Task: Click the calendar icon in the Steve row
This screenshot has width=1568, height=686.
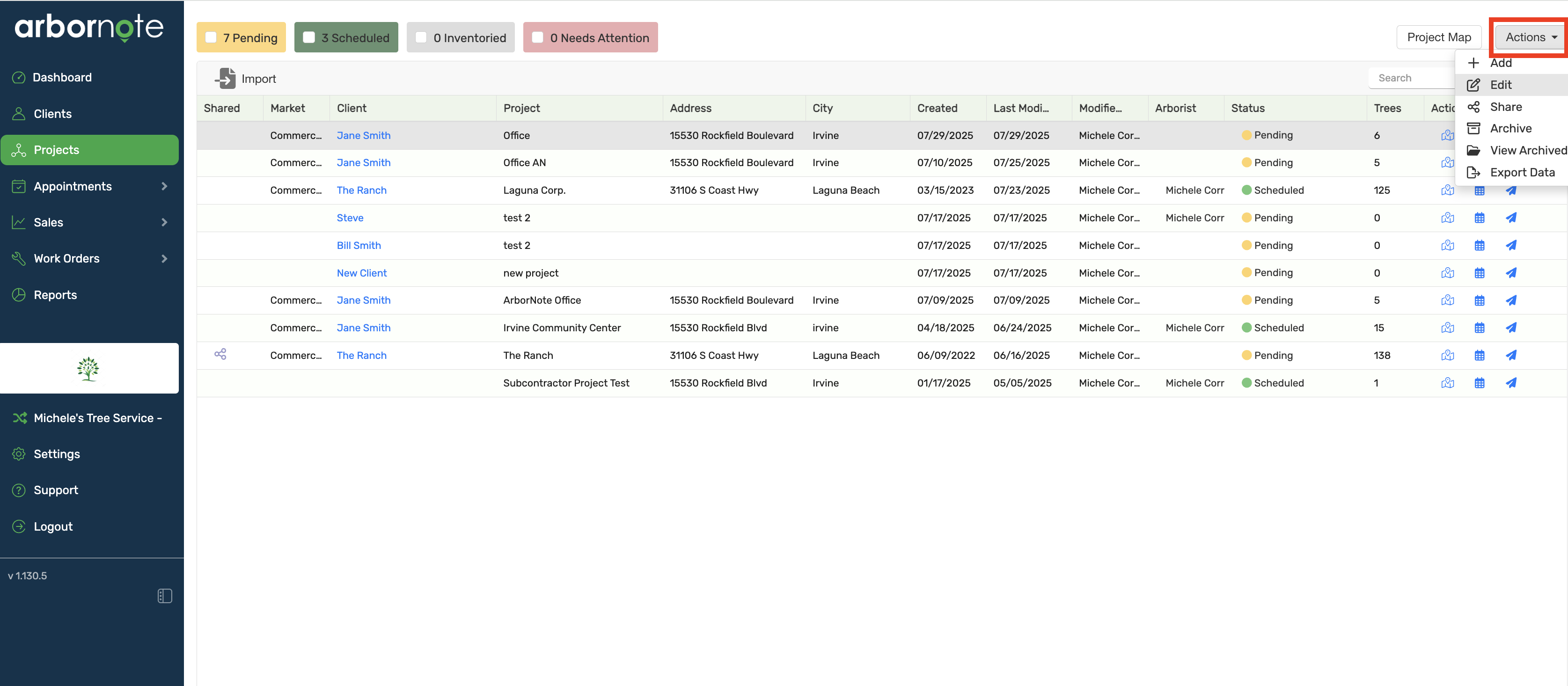Action: [1479, 218]
